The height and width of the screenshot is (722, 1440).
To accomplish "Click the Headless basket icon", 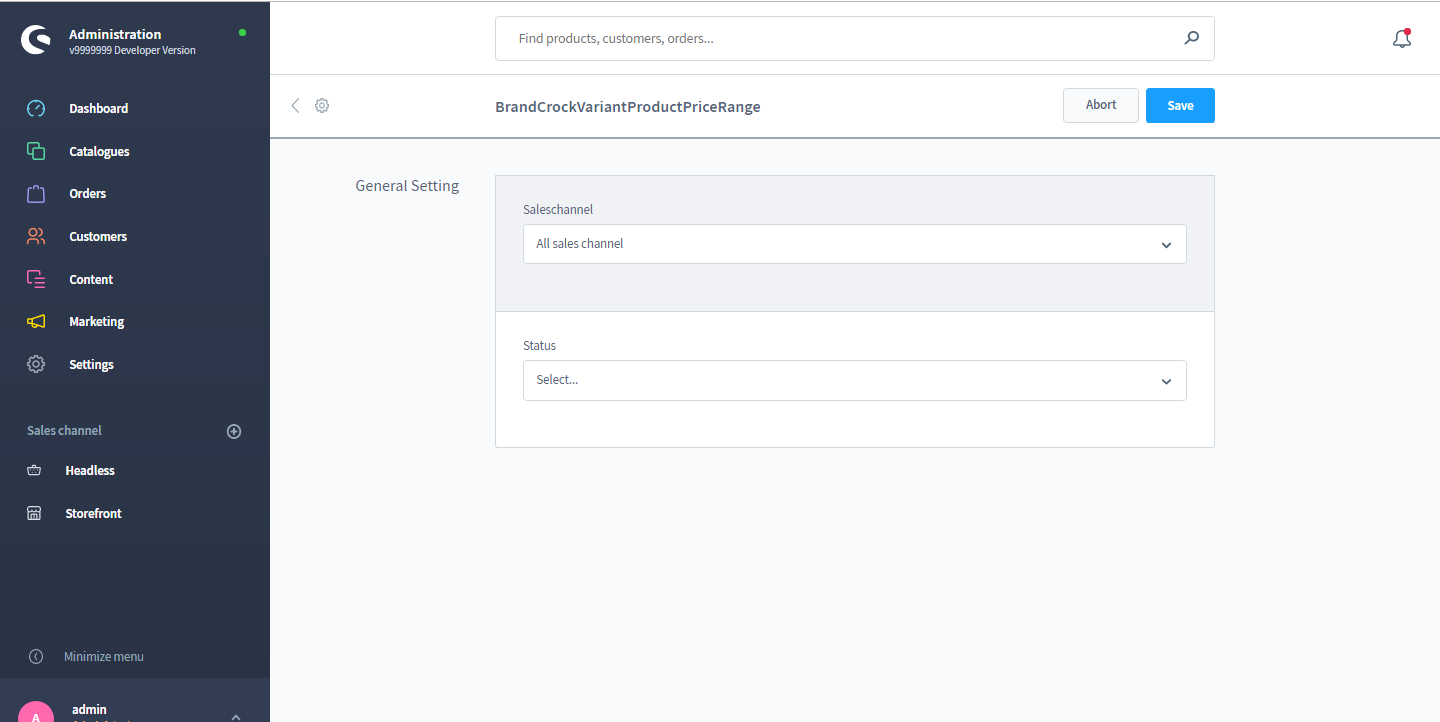I will [x=34, y=470].
